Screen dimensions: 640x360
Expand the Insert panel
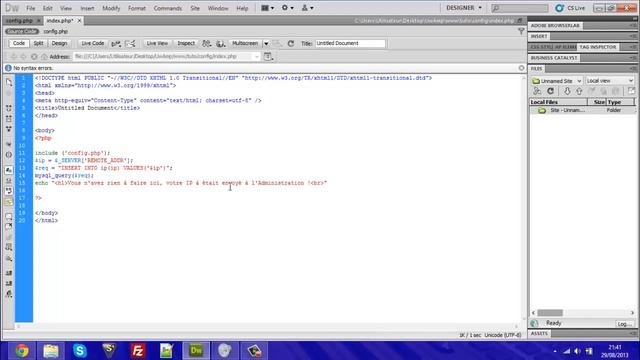[539, 36]
